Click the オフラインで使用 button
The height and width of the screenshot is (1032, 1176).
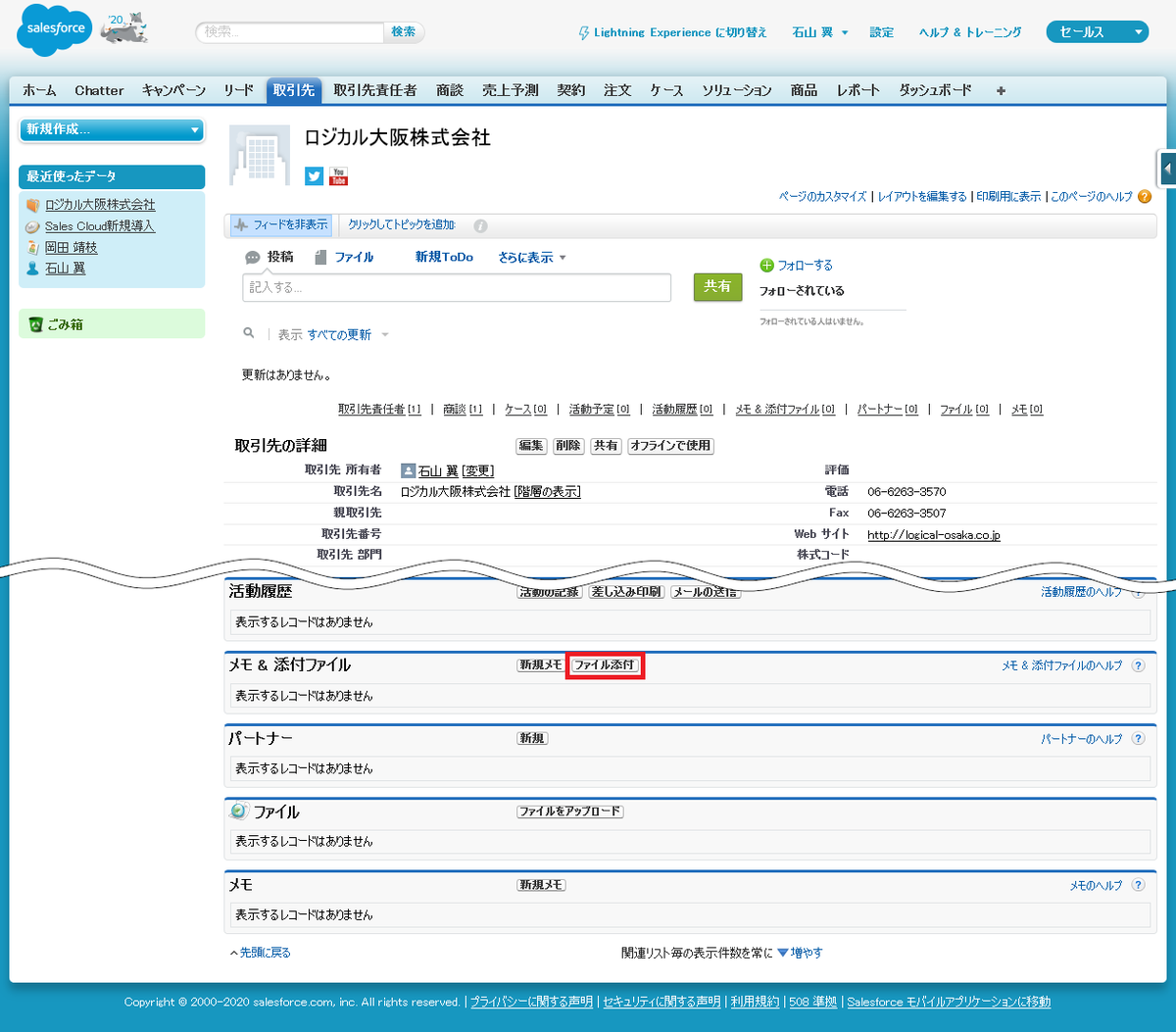671,446
